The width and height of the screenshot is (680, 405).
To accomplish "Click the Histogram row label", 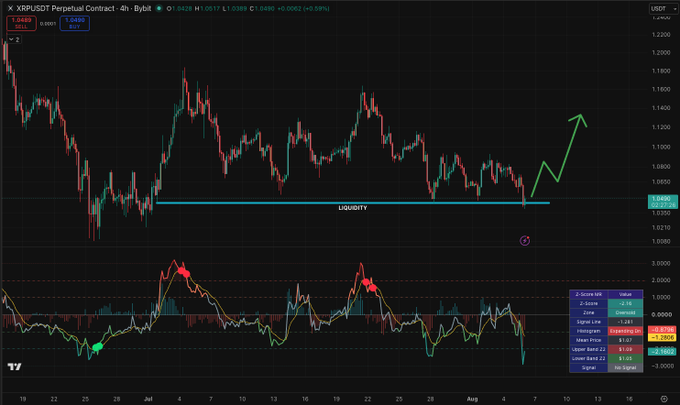I will coord(588,331).
